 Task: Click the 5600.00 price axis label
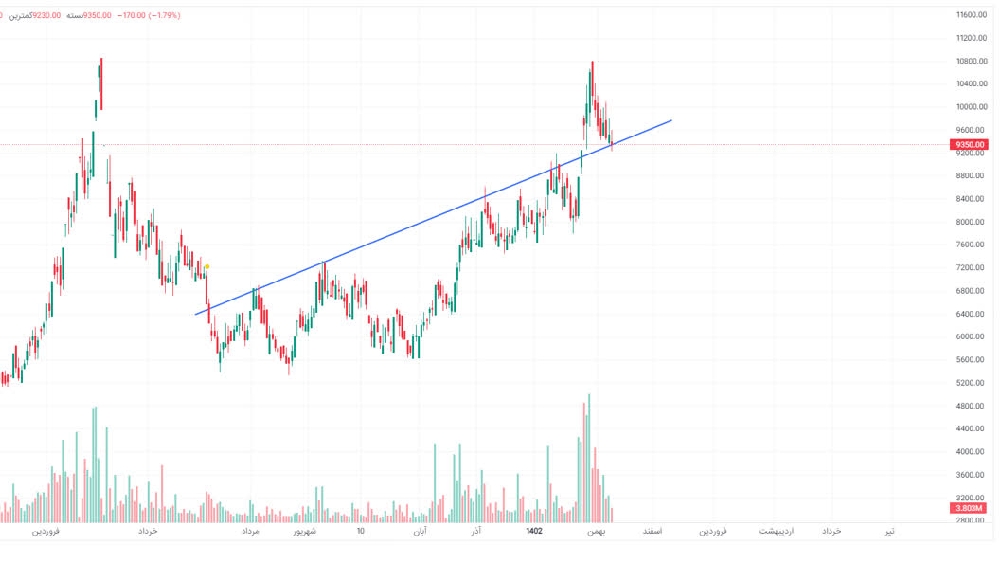pyautogui.click(x=971, y=360)
